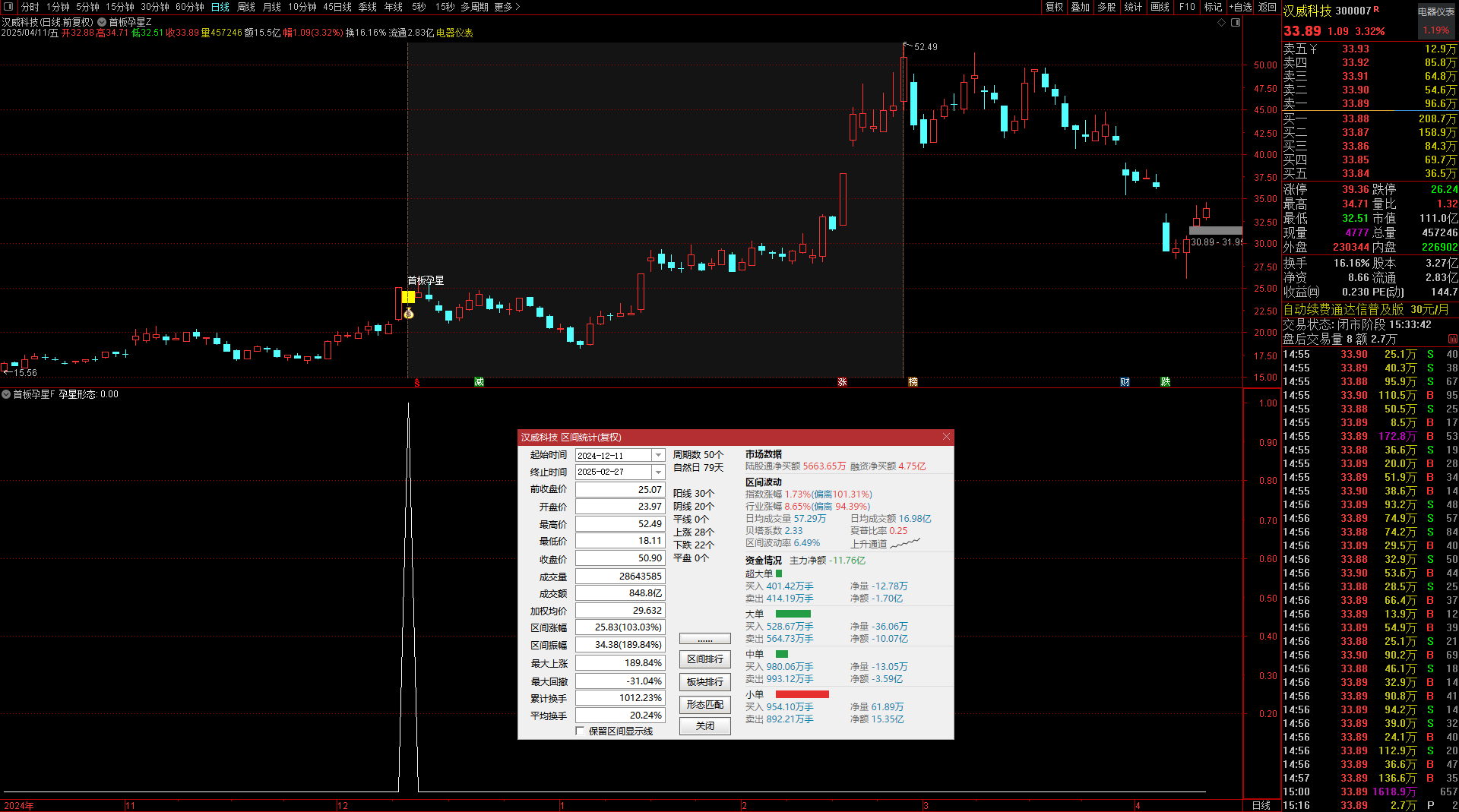This screenshot has height=812, width=1459.
Task: Switch to 日线 period
Action: (x=220, y=7)
